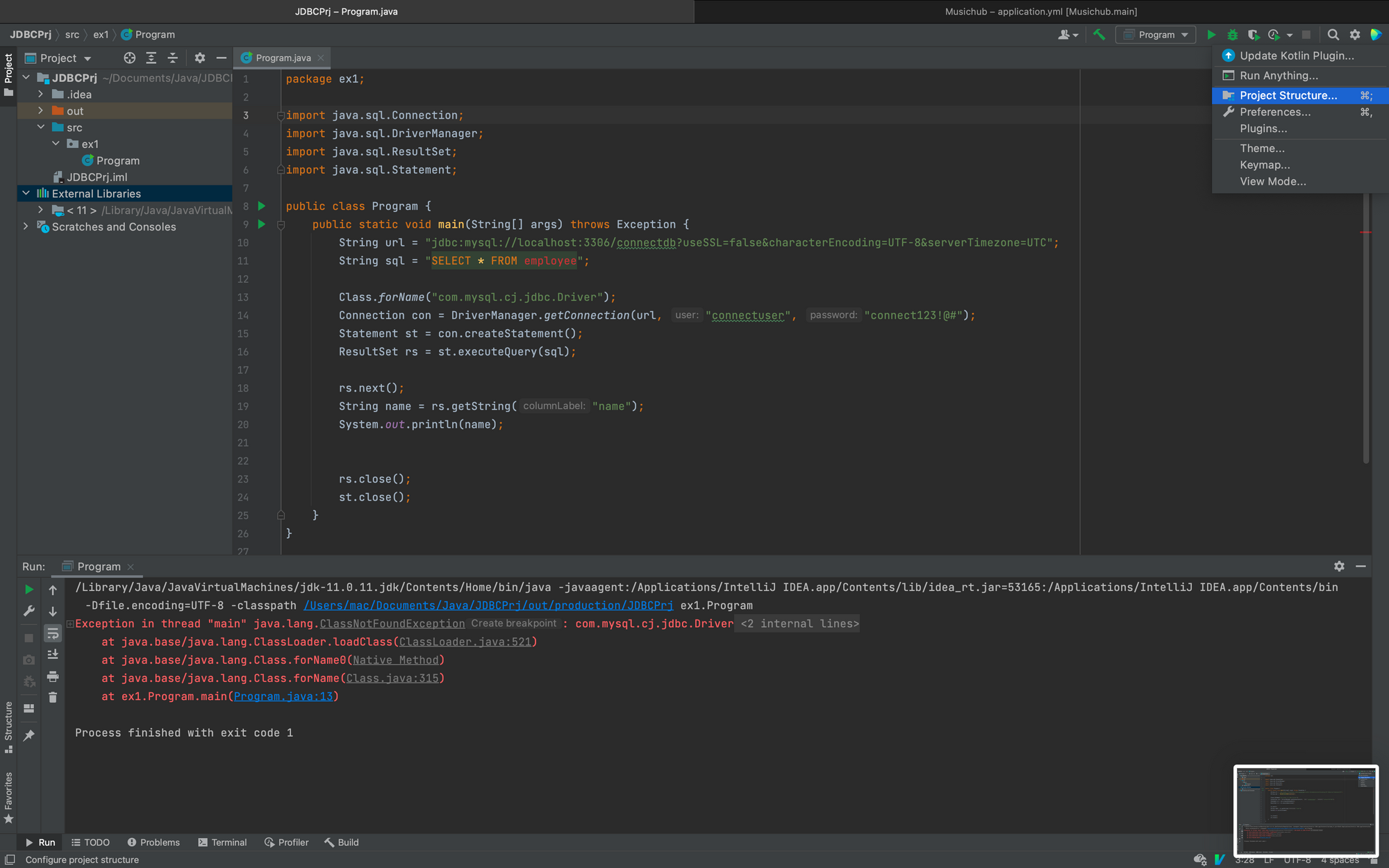Click the ClassLoader.java:521 link
The image size is (1389, 868).
(465, 642)
